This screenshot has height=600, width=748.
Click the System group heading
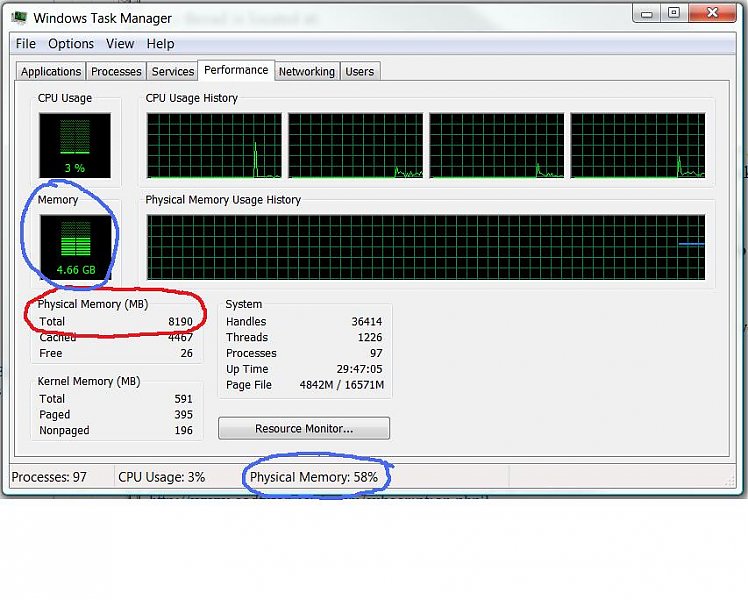(243, 304)
